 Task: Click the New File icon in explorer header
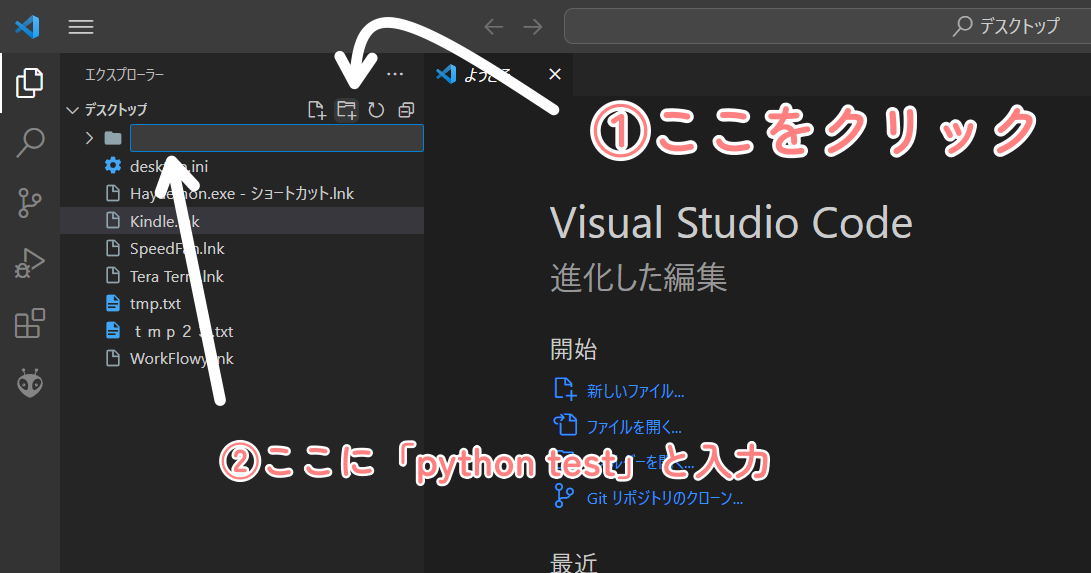(317, 110)
